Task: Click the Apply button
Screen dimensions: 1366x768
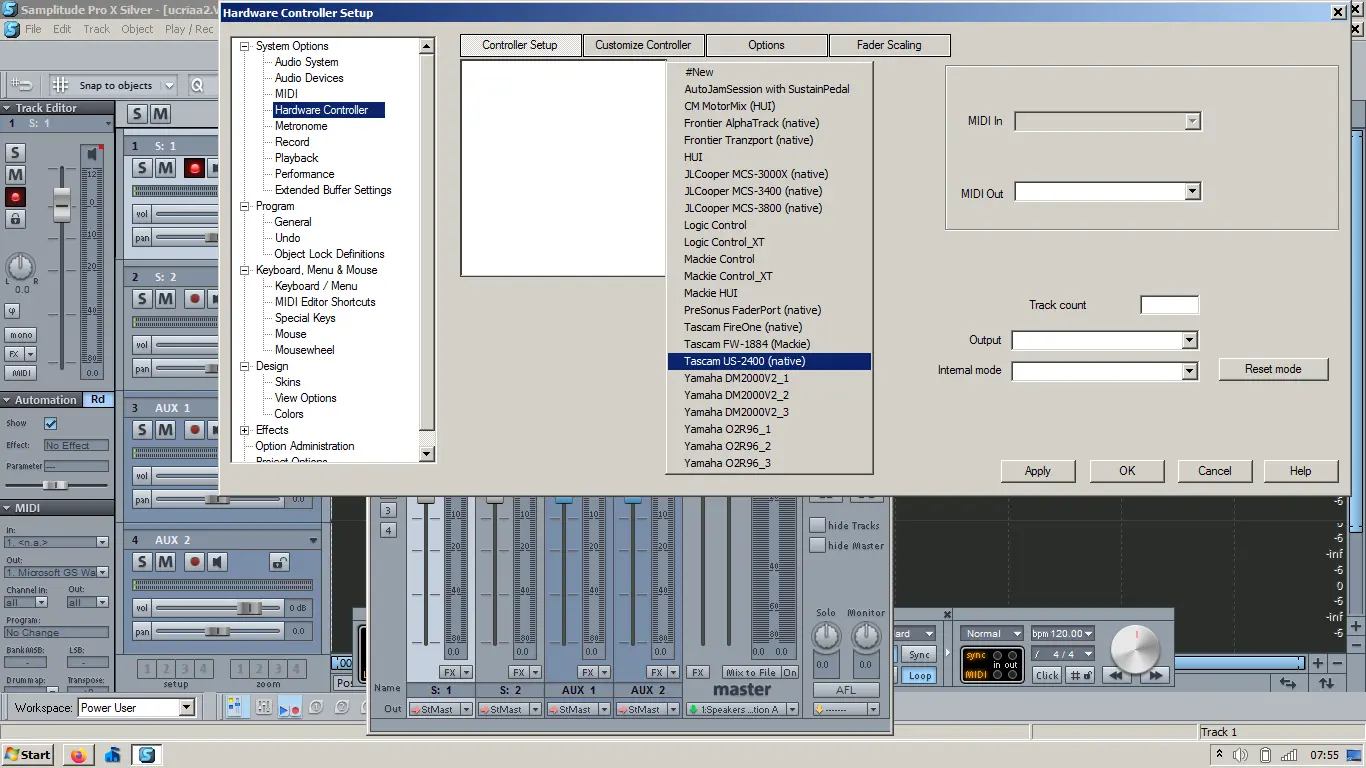Action: (x=1037, y=471)
